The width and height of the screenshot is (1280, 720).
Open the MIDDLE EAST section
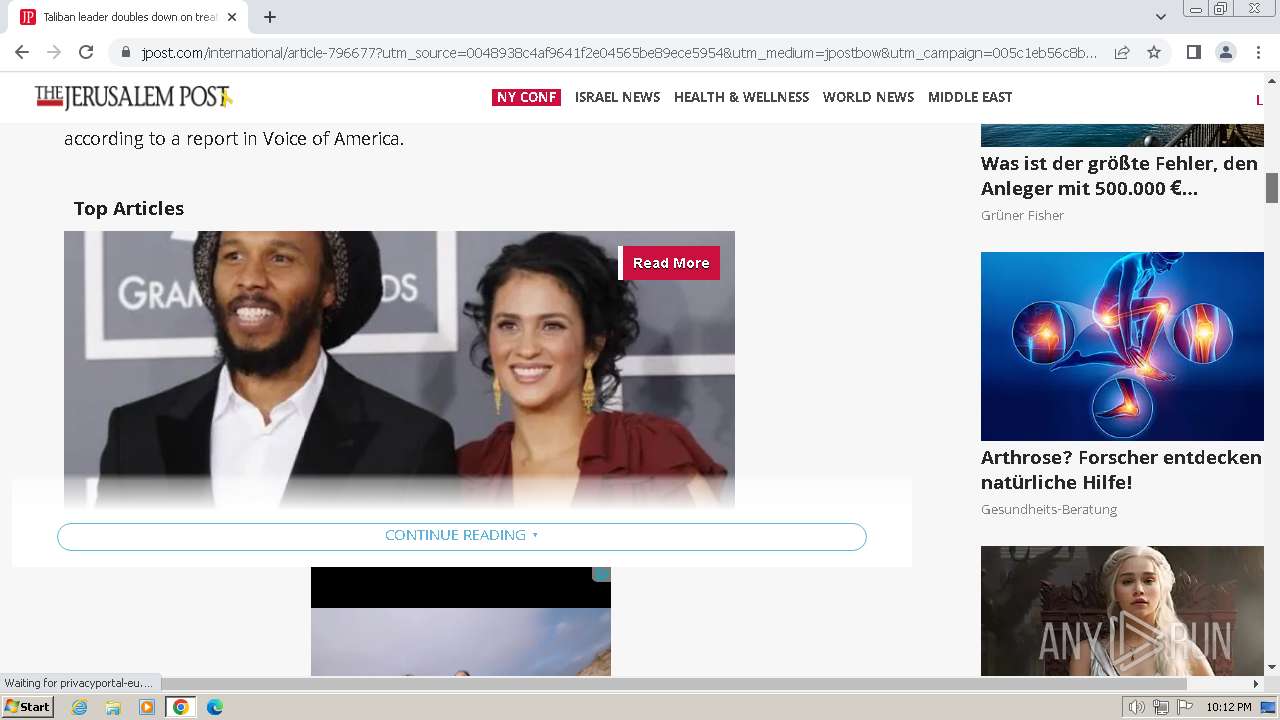970,97
